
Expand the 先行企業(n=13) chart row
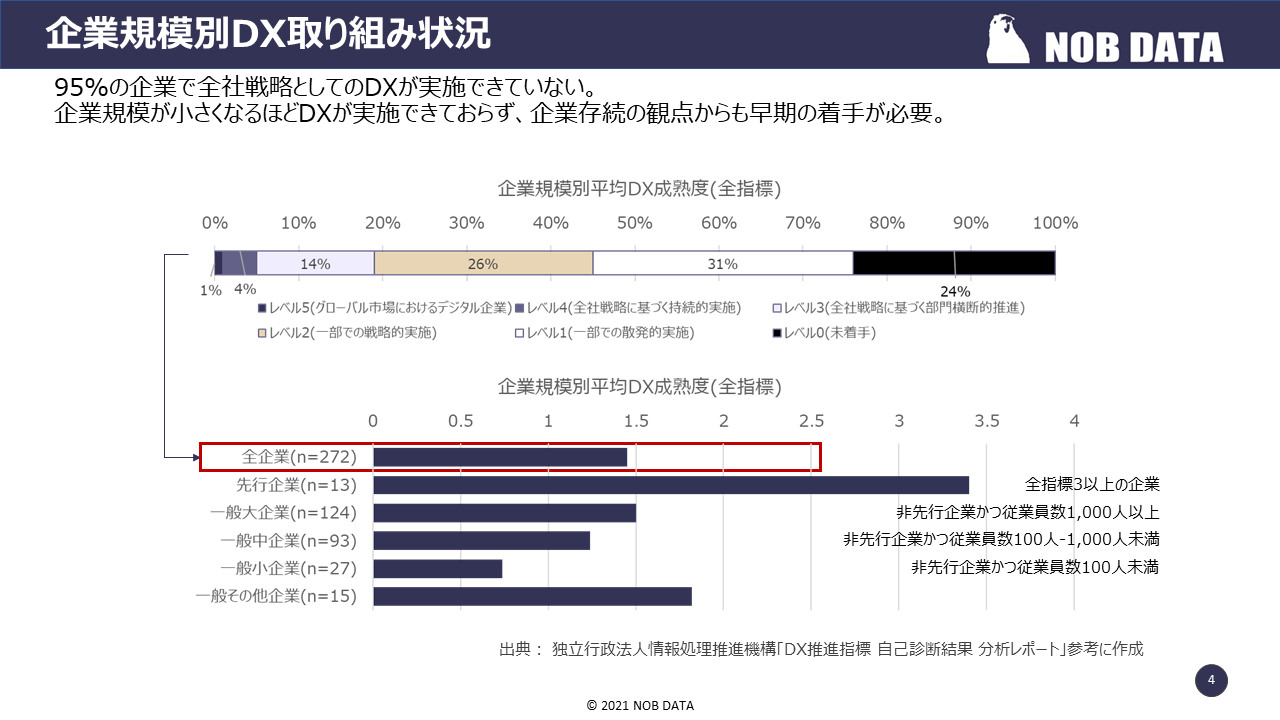coord(670,484)
